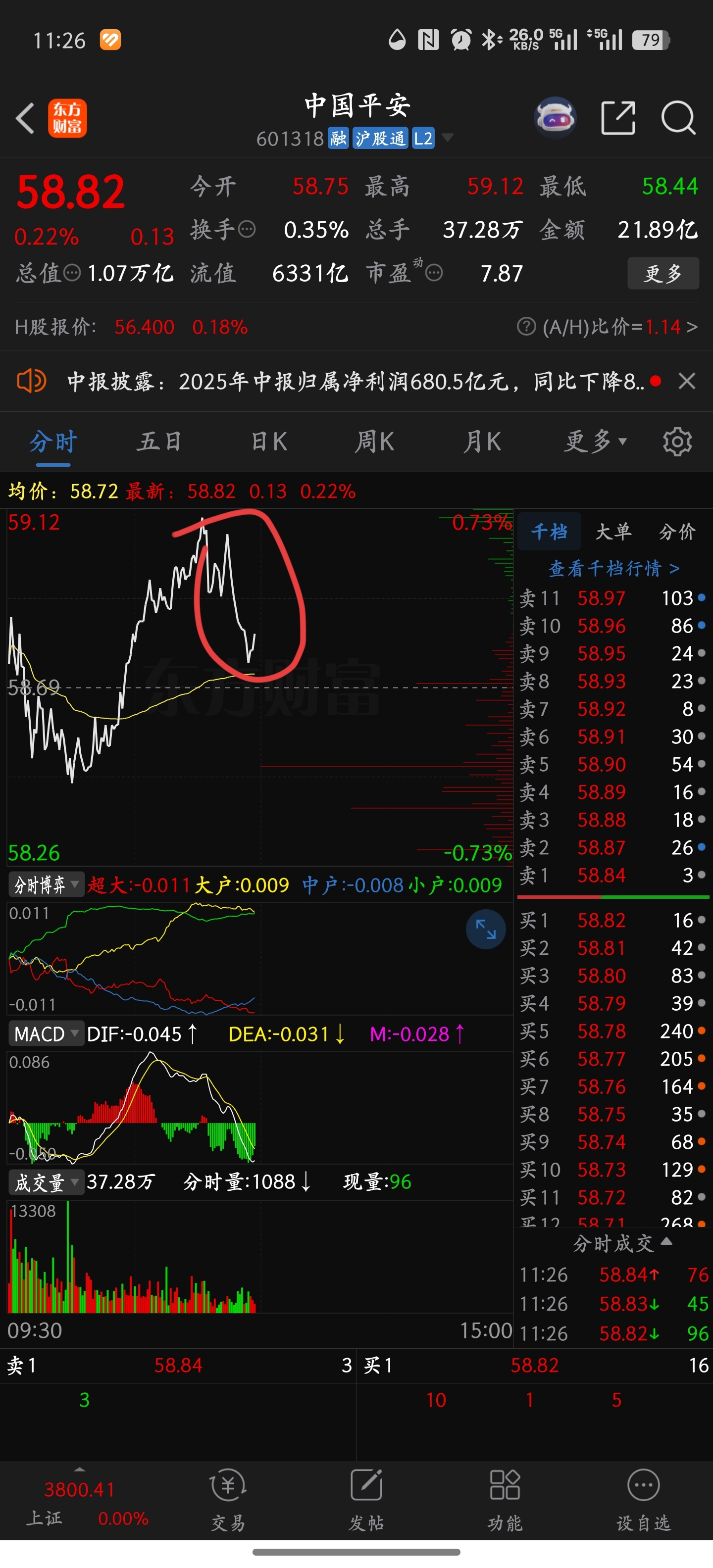Select 买2 58.81 order row
Viewport: 713px width, 1568px height.
point(612,948)
